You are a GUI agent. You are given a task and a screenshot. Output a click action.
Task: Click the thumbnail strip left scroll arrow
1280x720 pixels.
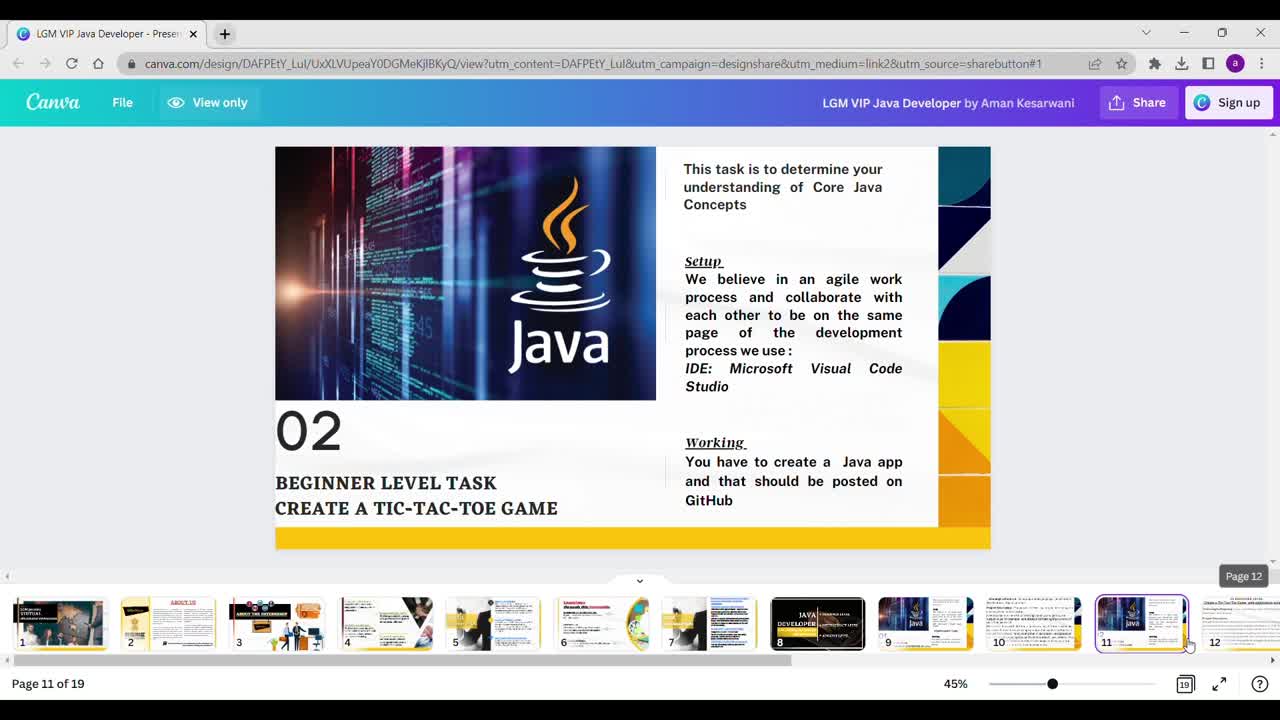(5, 660)
